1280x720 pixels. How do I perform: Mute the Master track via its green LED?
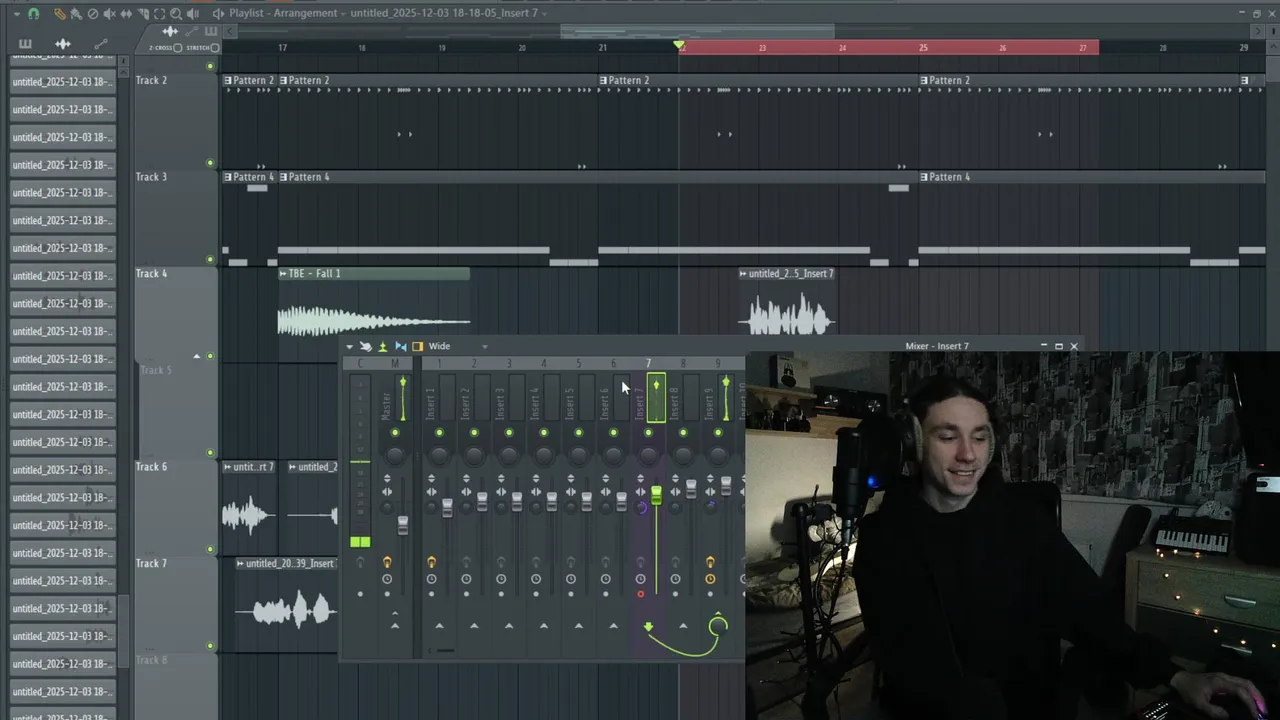[x=395, y=433]
